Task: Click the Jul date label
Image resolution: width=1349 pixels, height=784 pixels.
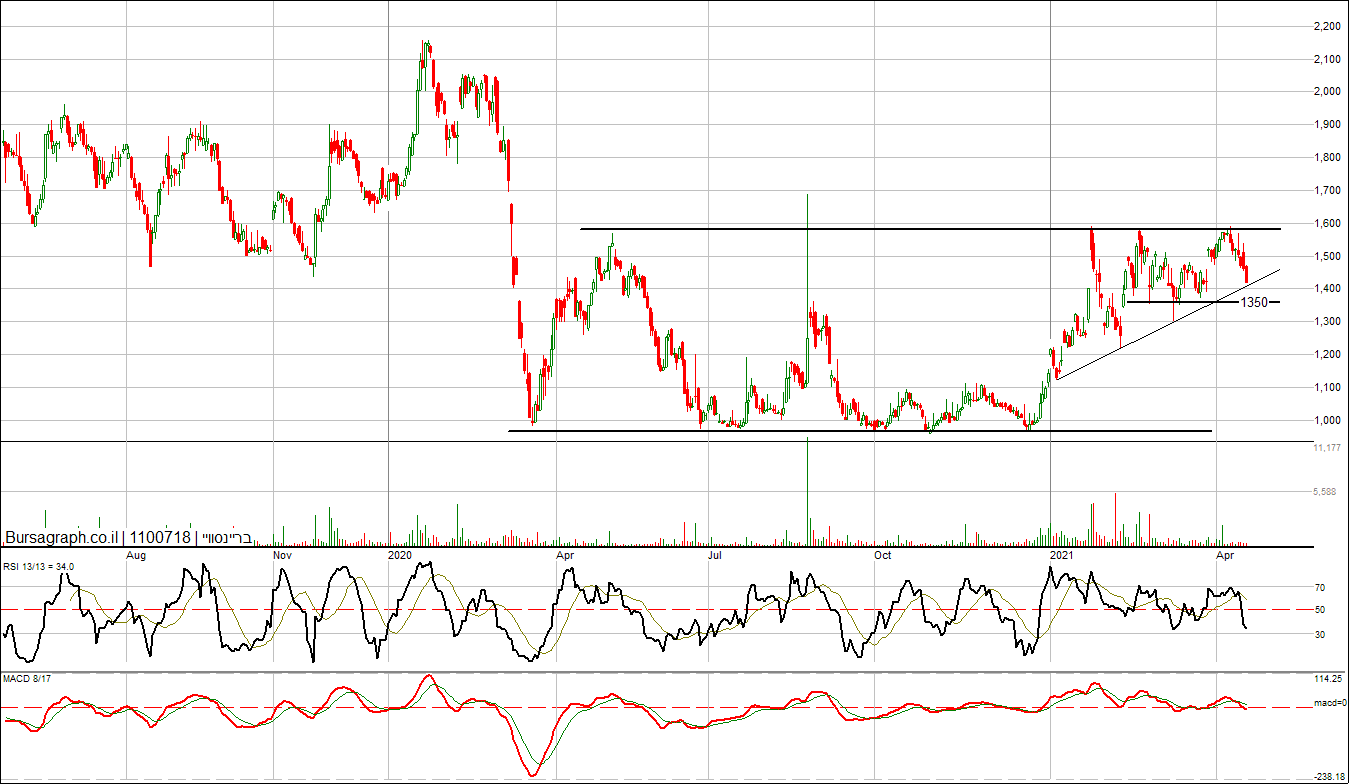Action: tap(714, 554)
